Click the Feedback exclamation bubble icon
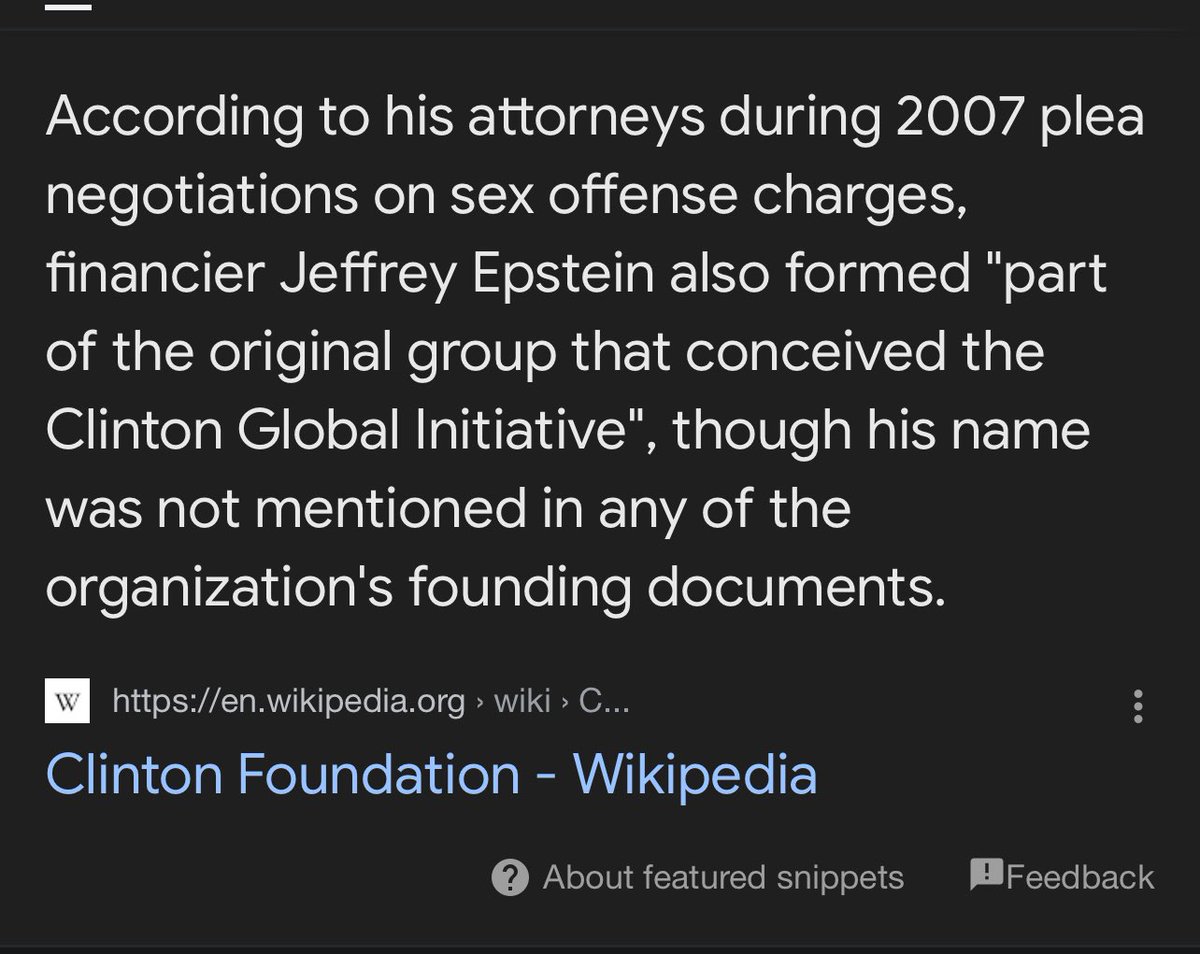Screen dimensions: 1200x954 click(986, 875)
